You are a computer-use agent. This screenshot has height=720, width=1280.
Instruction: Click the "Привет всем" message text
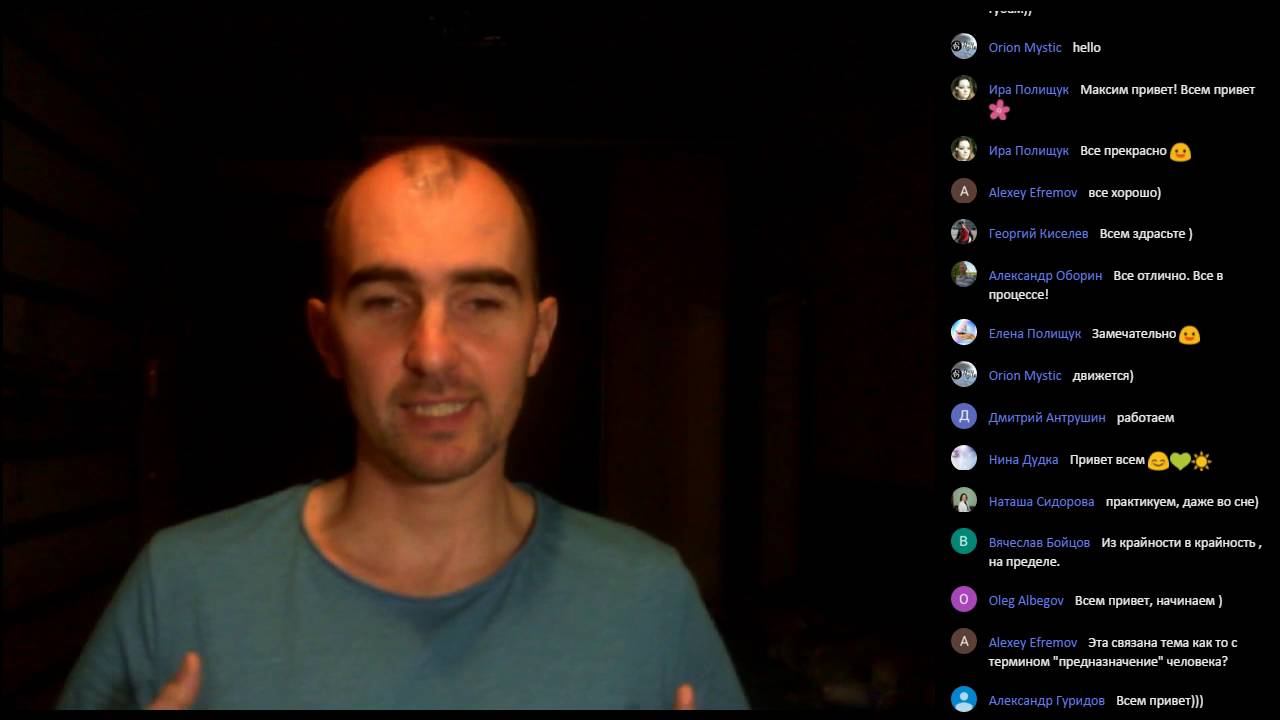click(1107, 459)
